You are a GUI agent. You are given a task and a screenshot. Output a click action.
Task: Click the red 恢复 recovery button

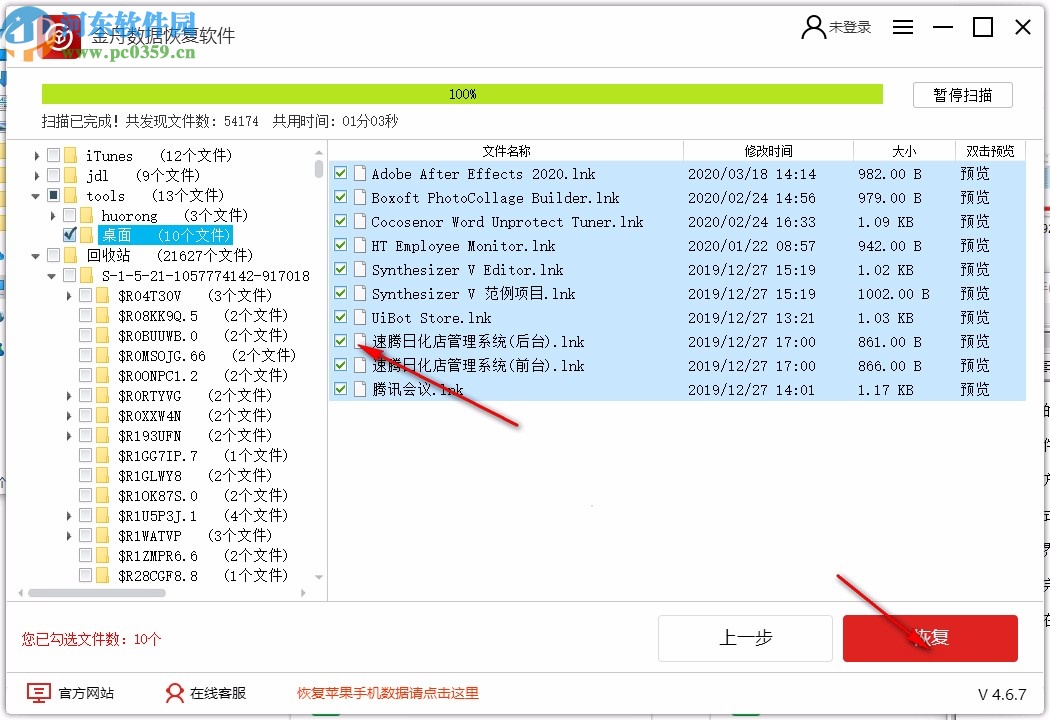930,638
